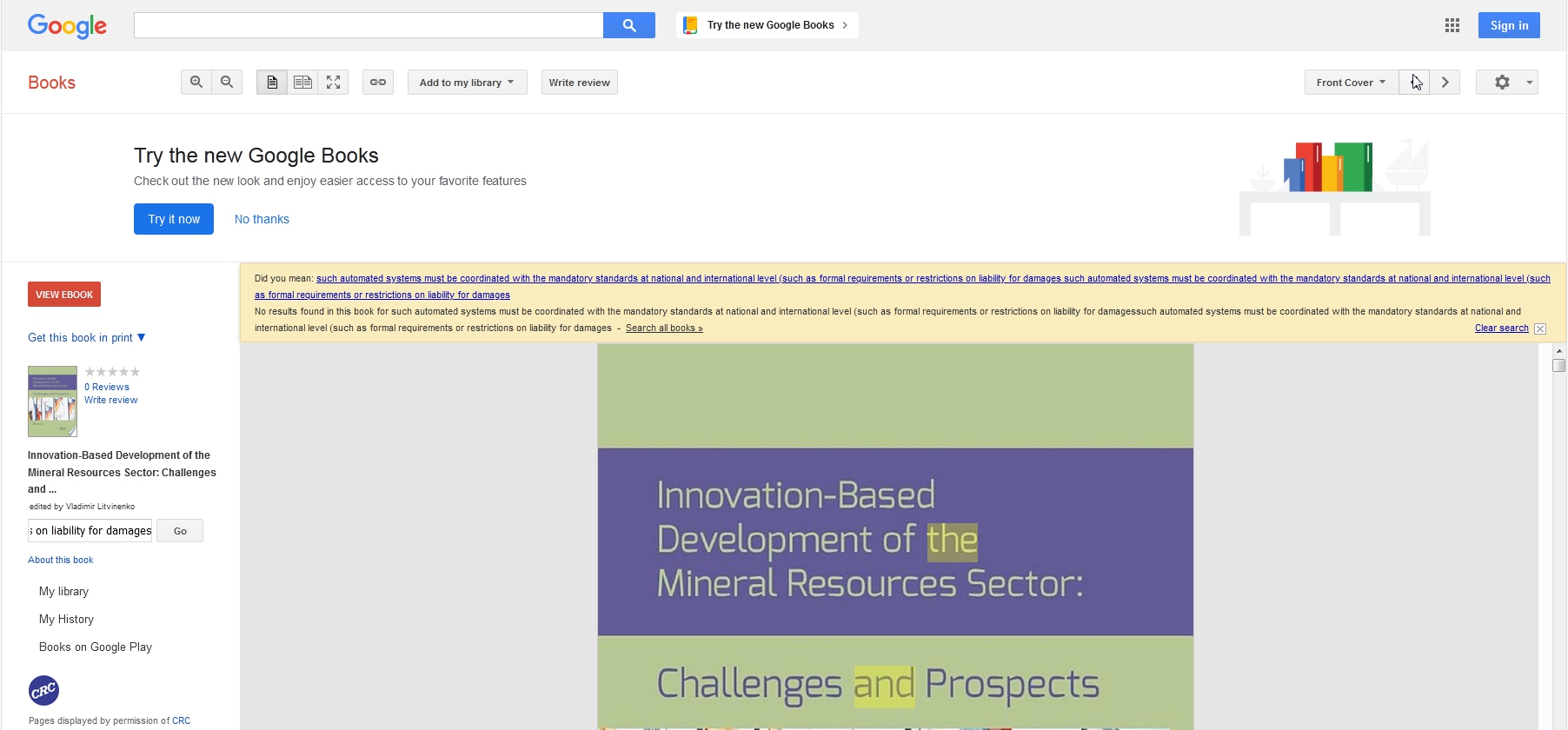Click the search-in-book text field
The height and width of the screenshot is (730, 1568).
(90, 531)
